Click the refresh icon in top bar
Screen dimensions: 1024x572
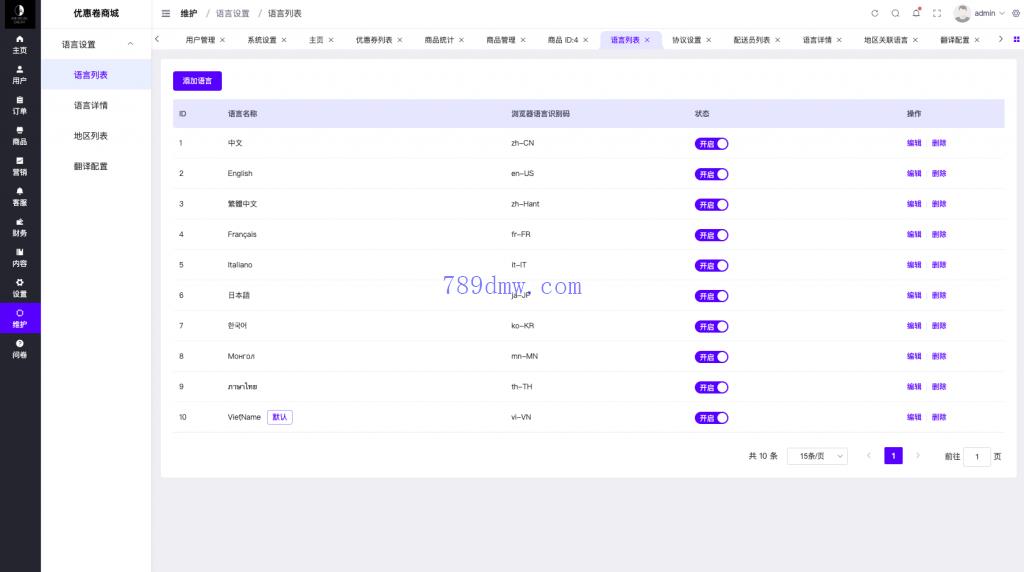(x=875, y=13)
